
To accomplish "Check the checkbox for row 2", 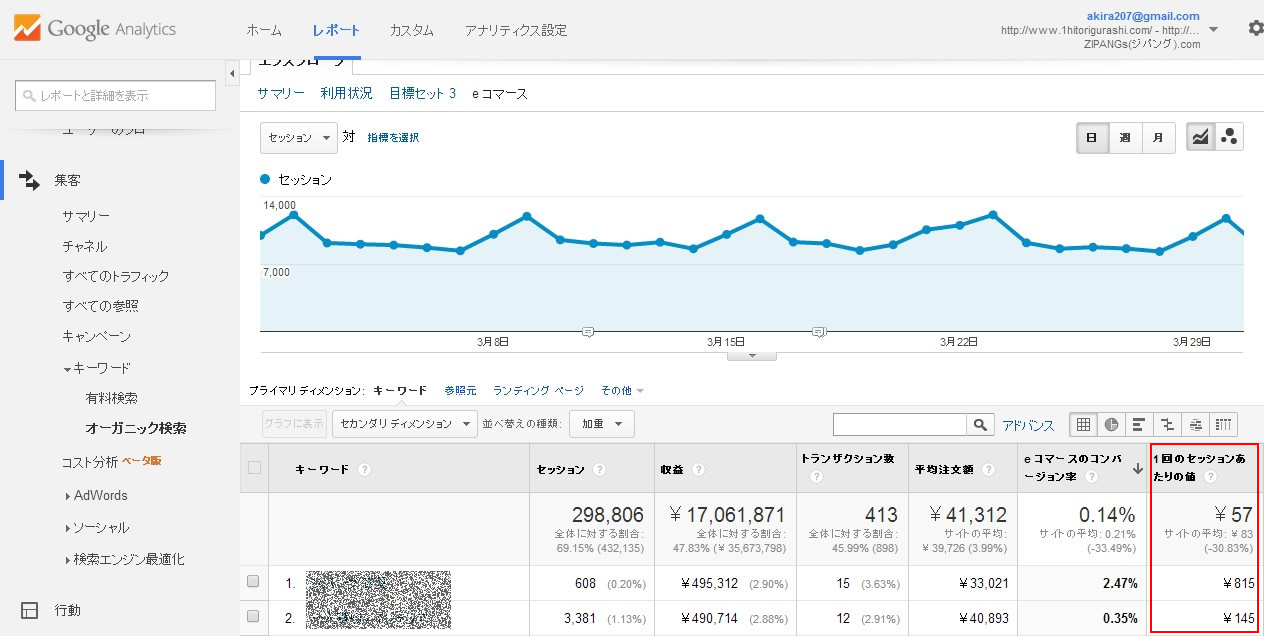I will [x=254, y=617].
